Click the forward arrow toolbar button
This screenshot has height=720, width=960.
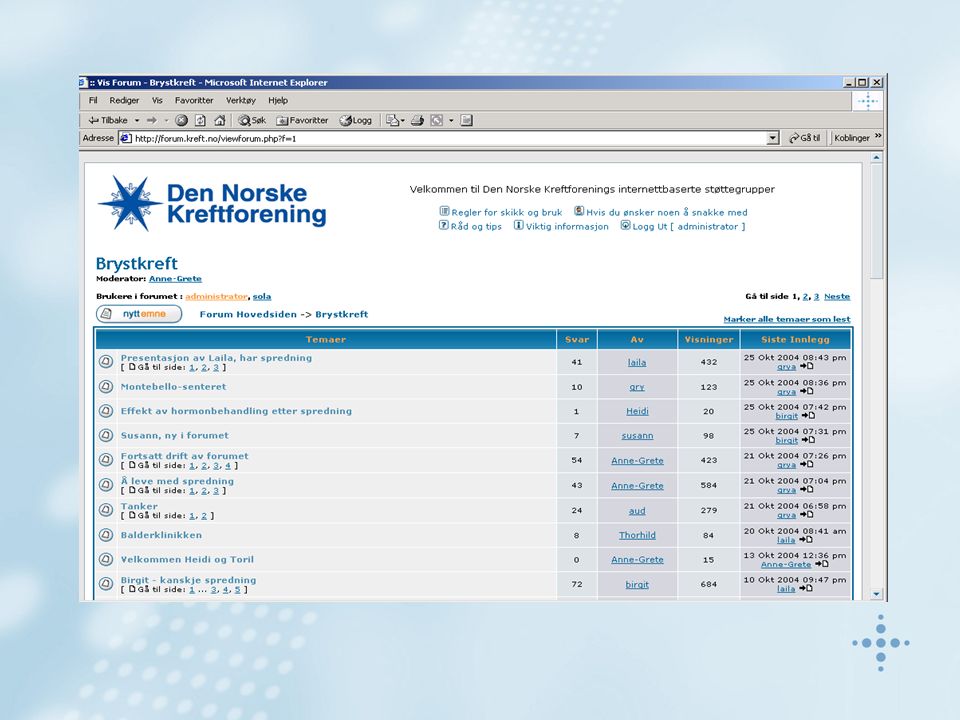pos(152,121)
